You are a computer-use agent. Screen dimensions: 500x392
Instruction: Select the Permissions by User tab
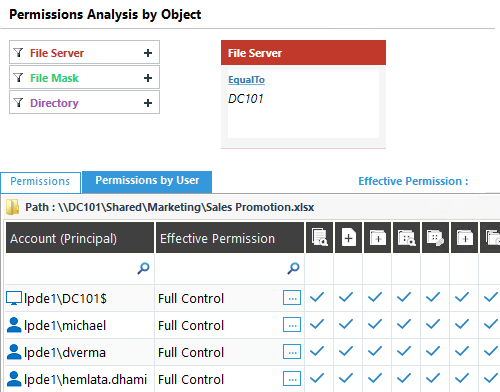point(147,182)
